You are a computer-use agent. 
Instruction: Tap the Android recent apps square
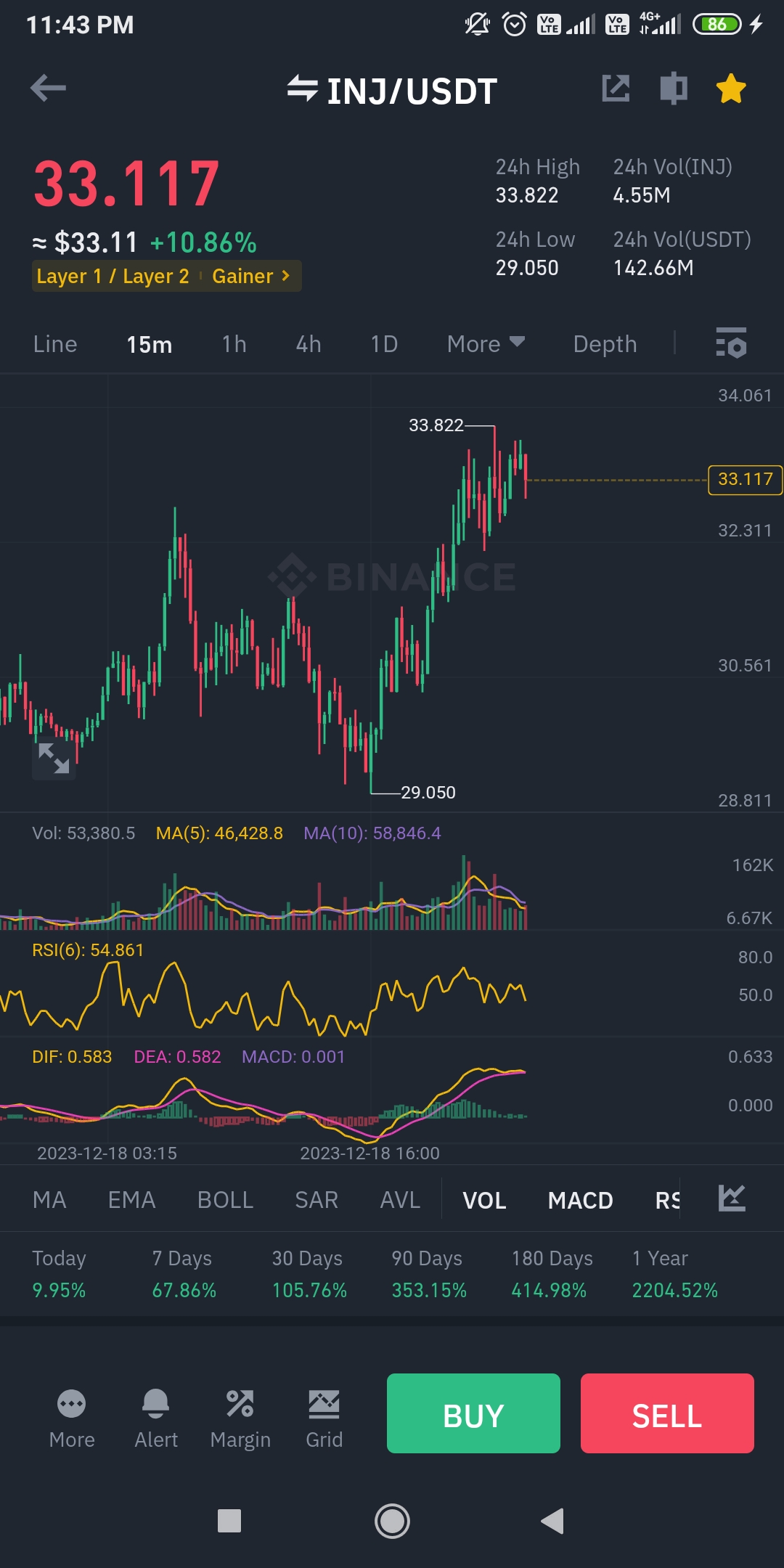click(229, 1521)
